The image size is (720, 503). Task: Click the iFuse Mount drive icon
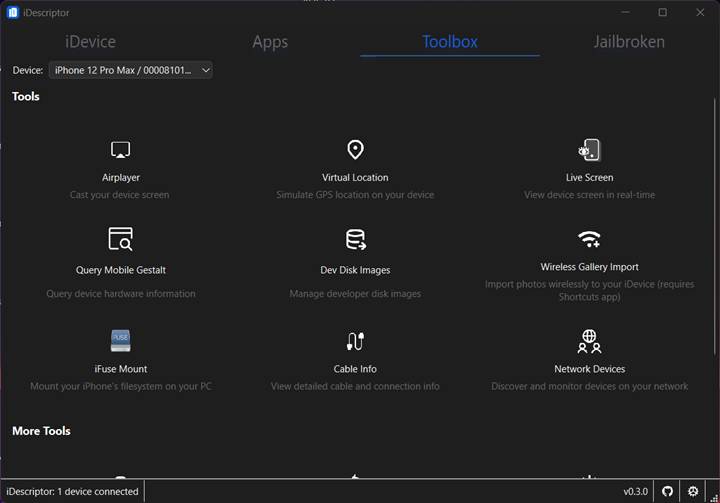click(120, 340)
